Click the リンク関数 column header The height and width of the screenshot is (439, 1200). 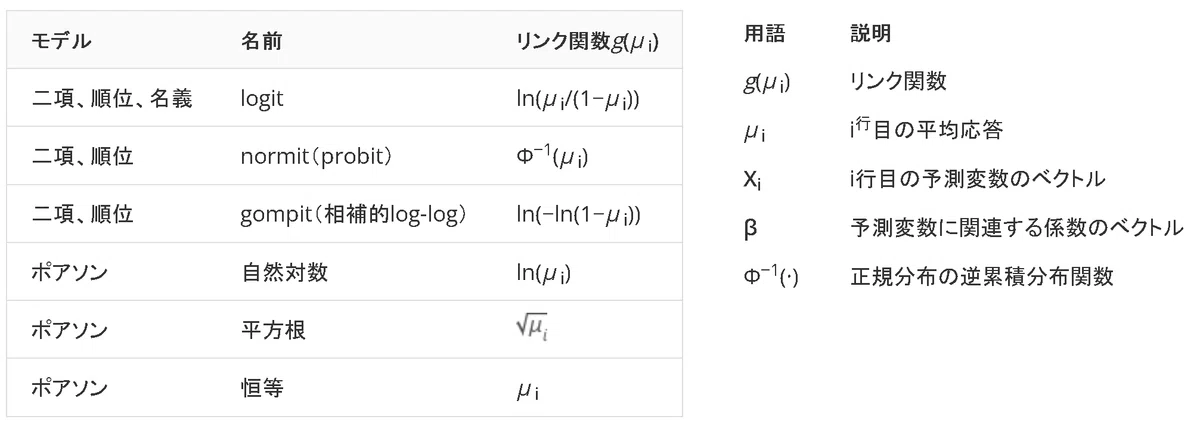coord(585,41)
